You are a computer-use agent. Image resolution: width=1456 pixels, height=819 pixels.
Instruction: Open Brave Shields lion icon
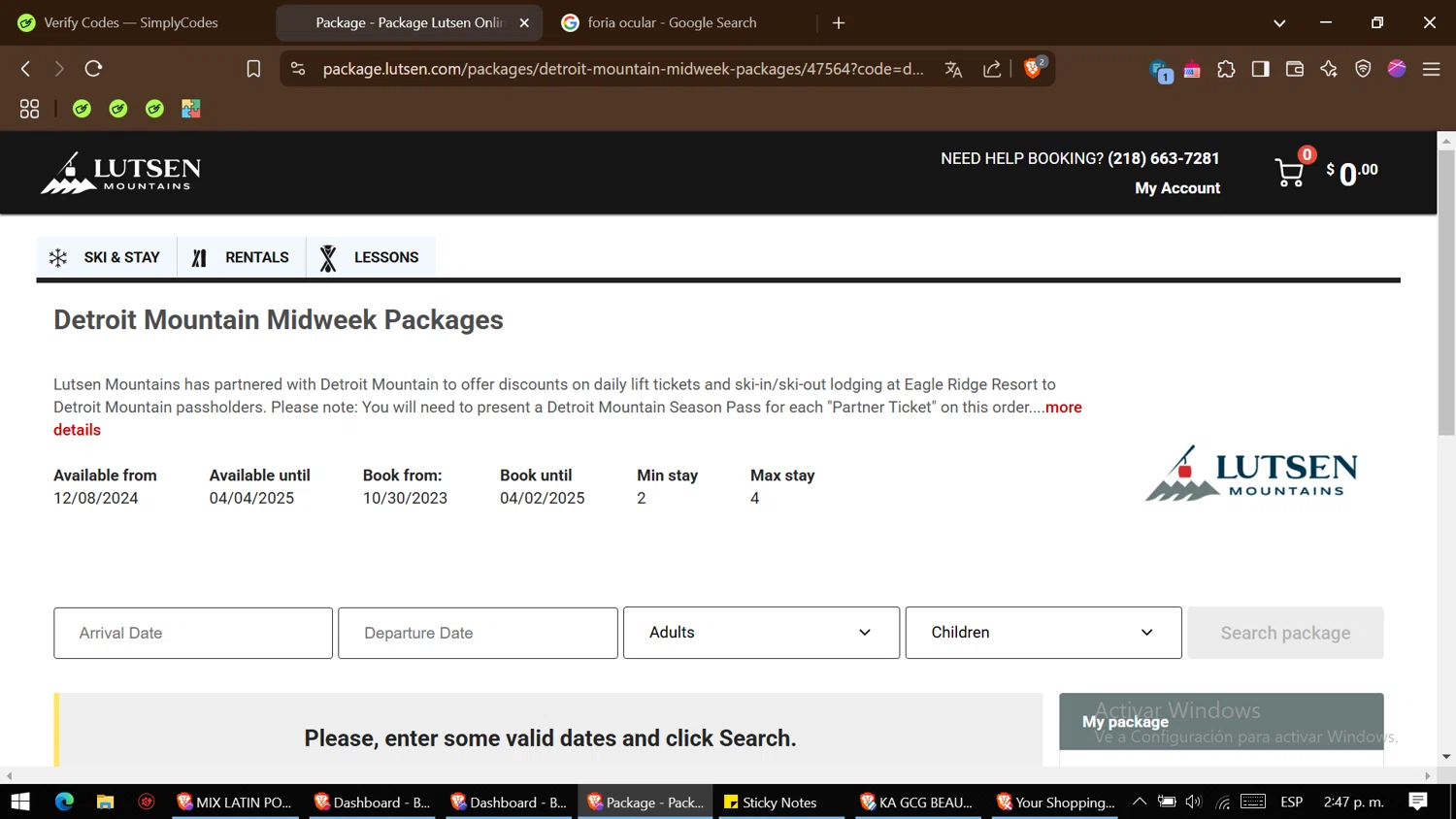click(x=1034, y=68)
